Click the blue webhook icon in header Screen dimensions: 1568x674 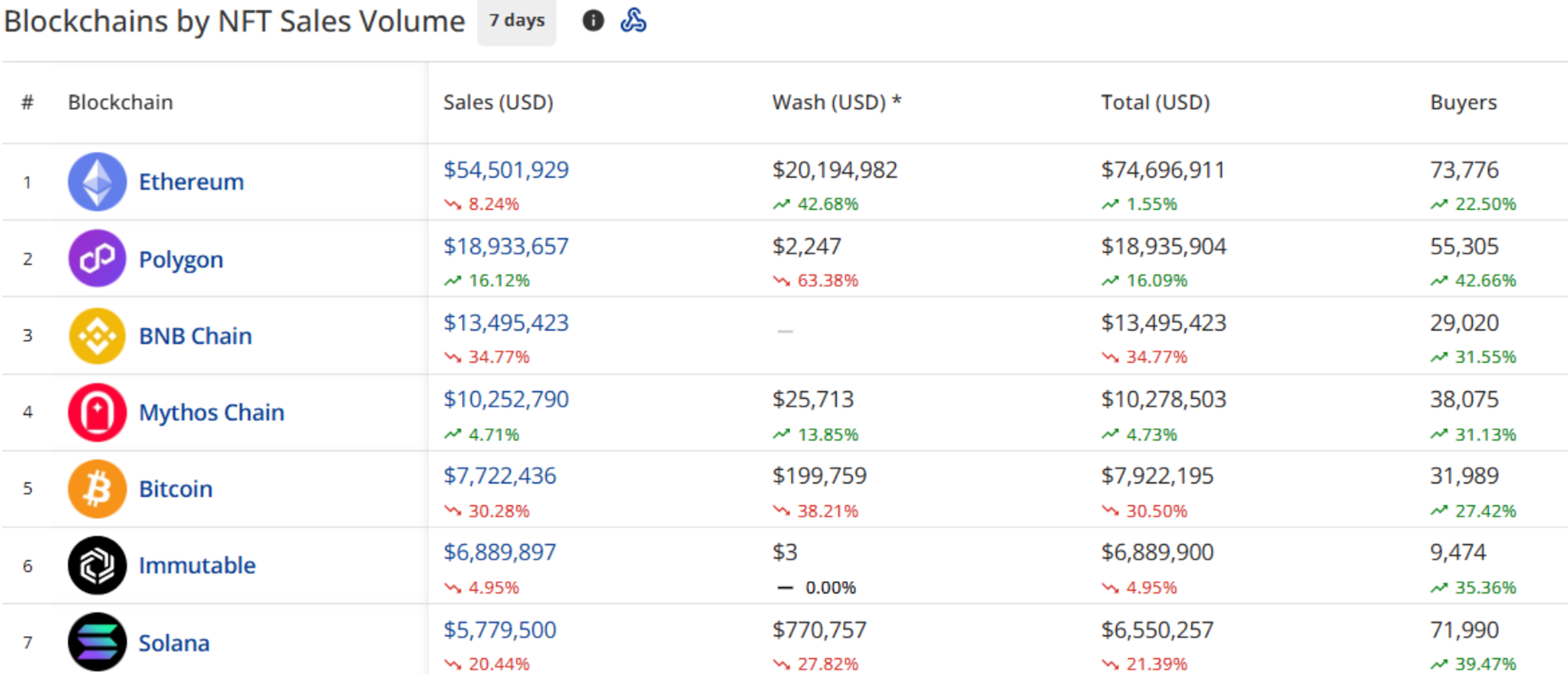[633, 21]
